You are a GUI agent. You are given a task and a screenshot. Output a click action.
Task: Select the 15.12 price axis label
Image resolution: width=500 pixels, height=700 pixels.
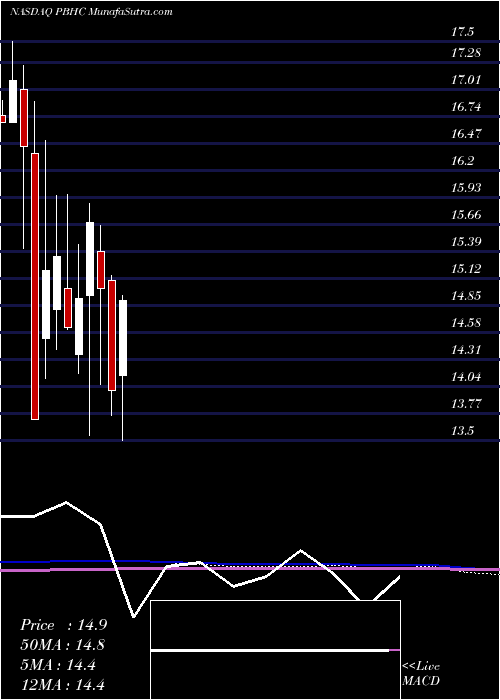coord(466,269)
